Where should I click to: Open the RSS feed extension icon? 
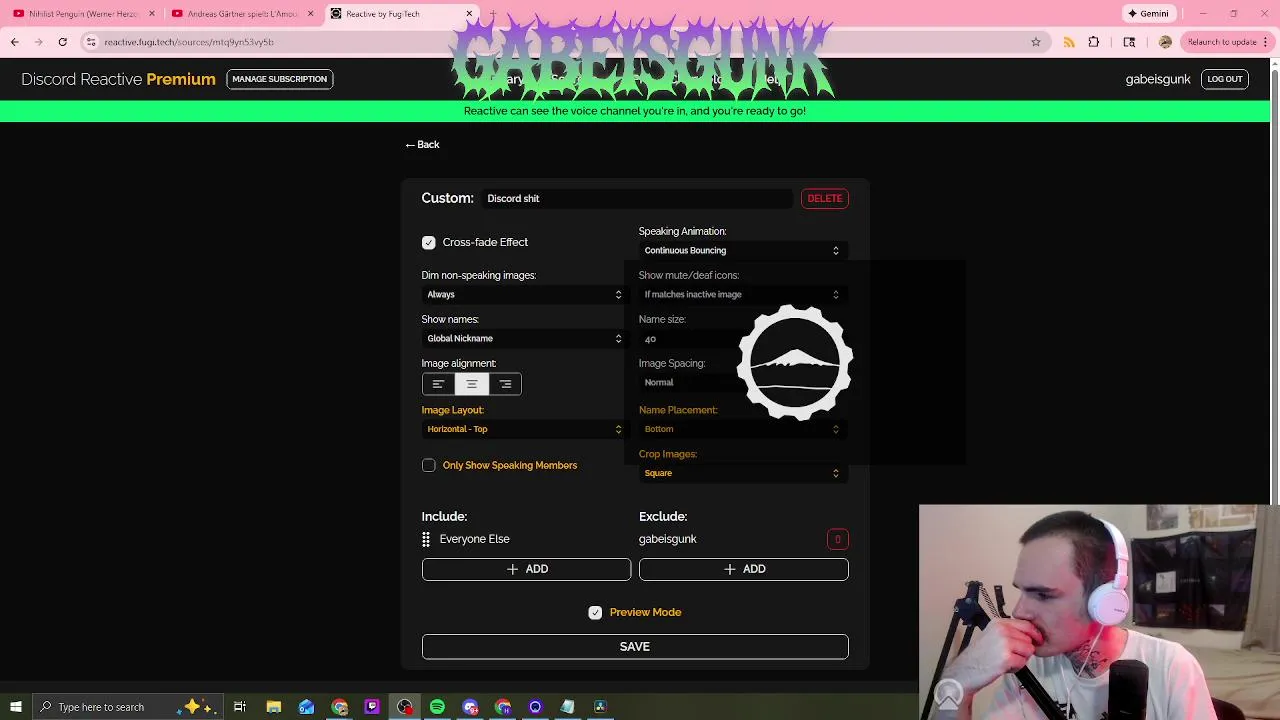click(1069, 42)
